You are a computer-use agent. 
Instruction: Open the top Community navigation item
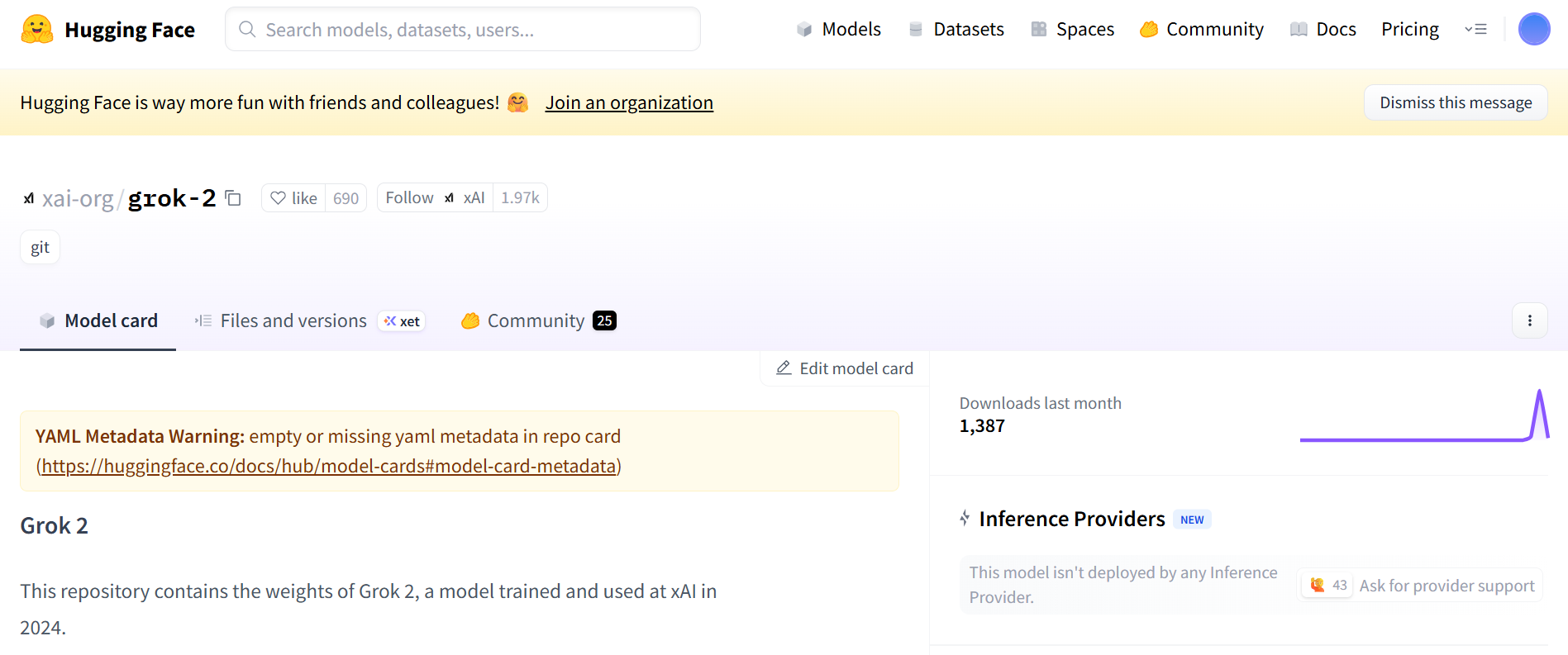(x=1202, y=30)
